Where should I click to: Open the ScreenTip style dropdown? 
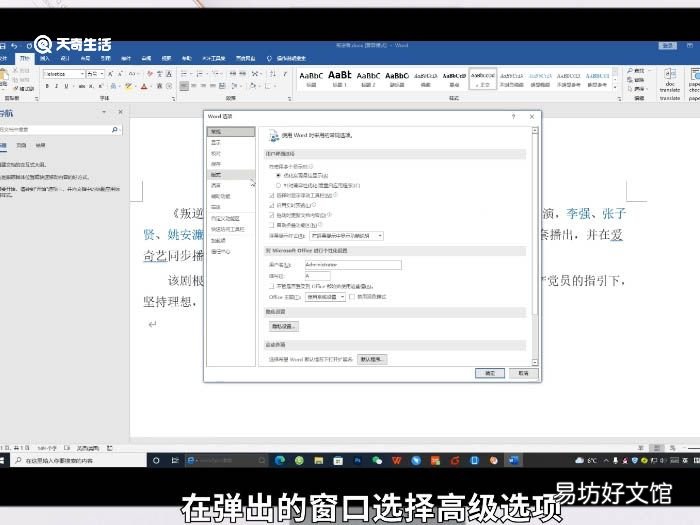(x=346, y=236)
